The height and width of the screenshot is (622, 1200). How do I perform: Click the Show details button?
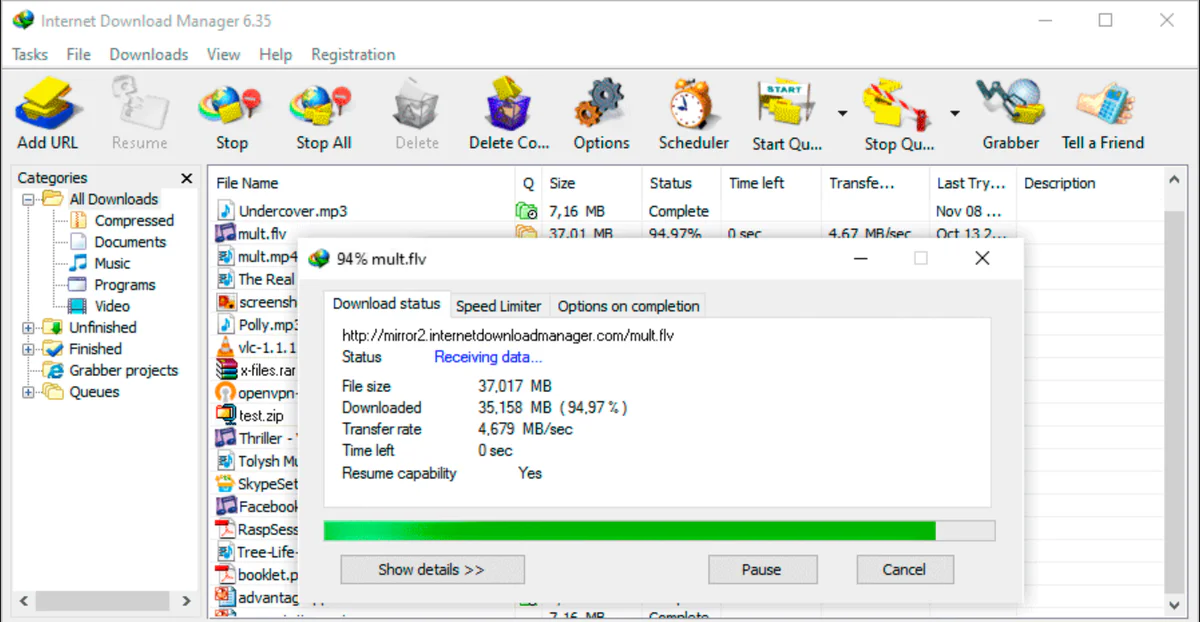432,569
